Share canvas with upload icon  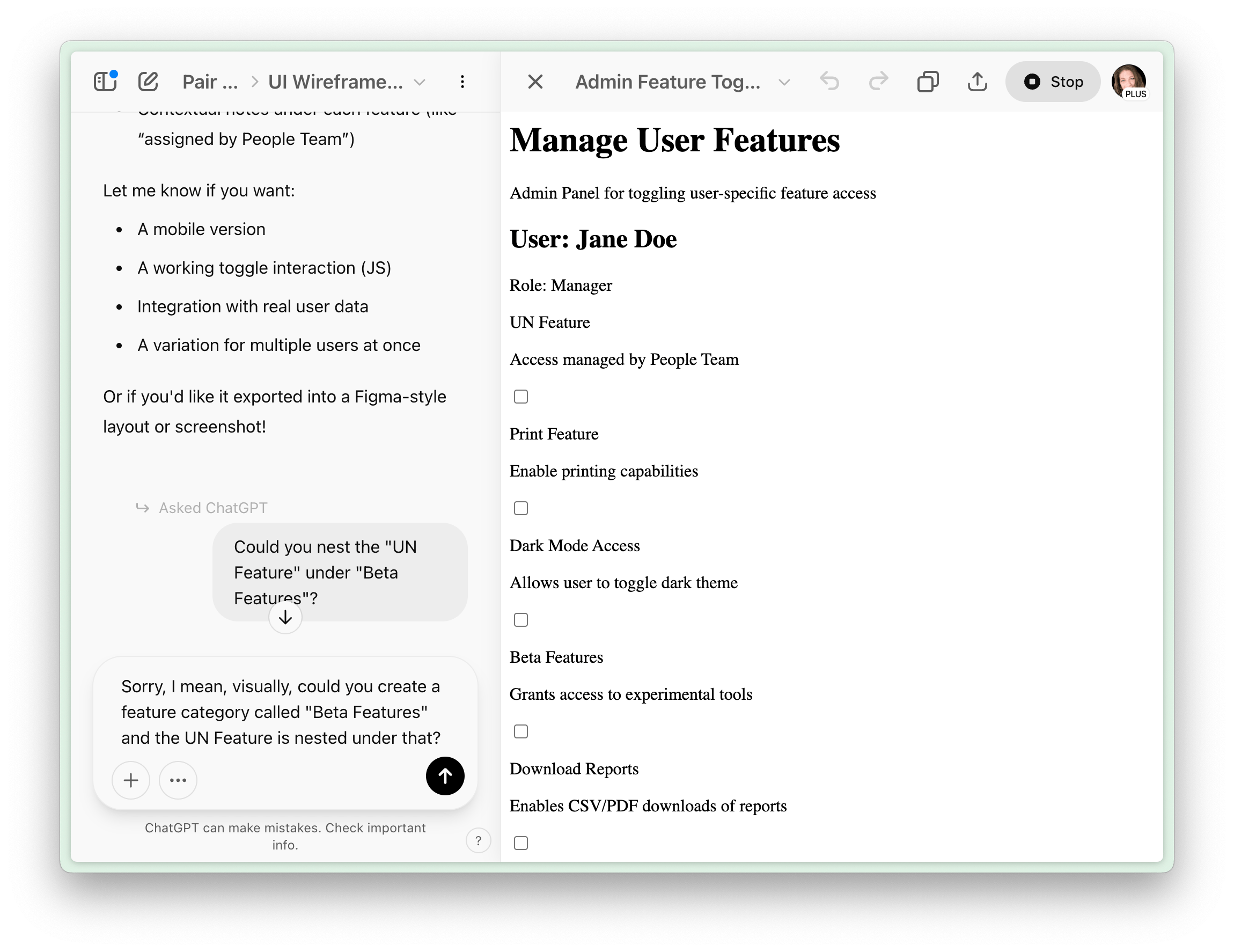978,82
